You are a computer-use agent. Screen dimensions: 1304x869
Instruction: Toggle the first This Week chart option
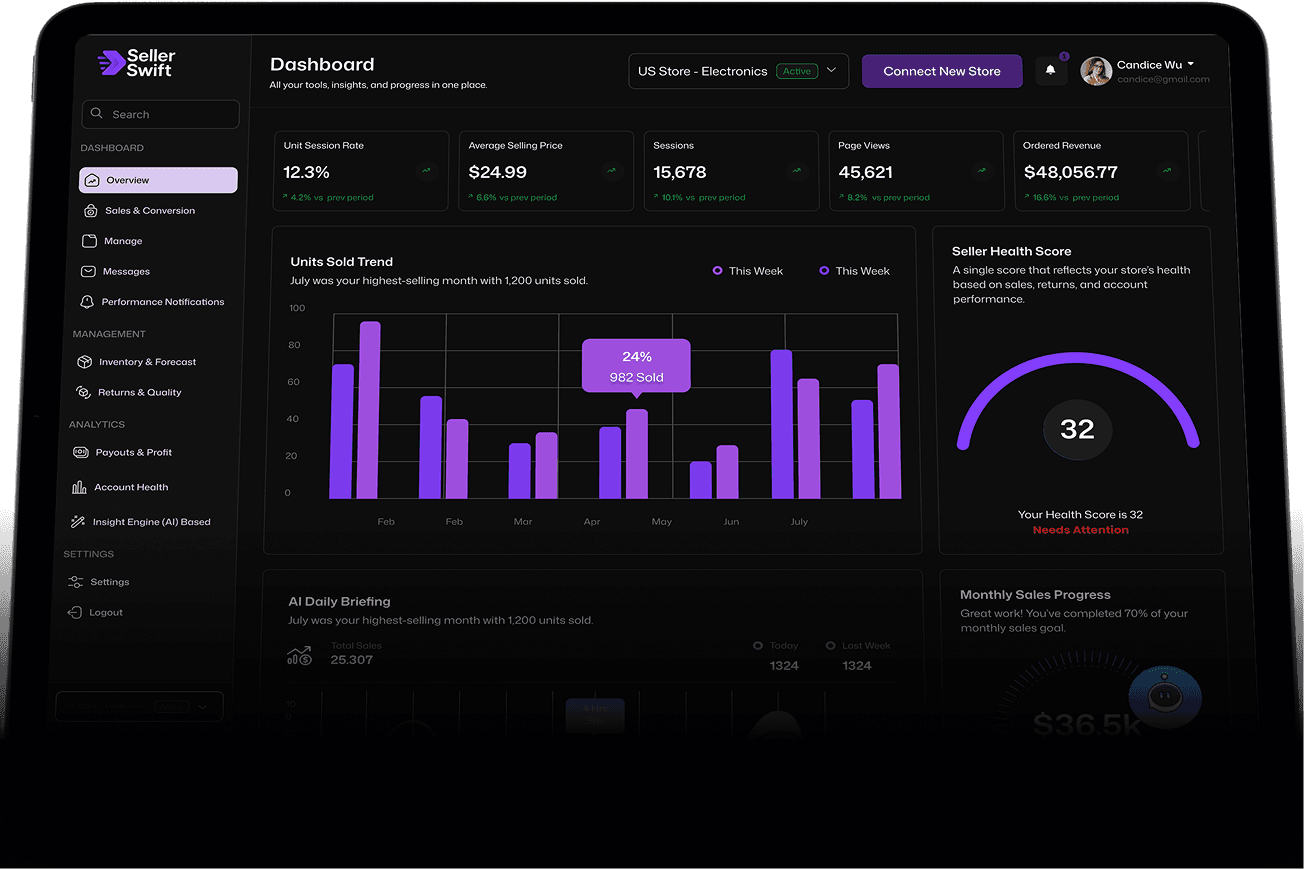click(x=747, y=271)
